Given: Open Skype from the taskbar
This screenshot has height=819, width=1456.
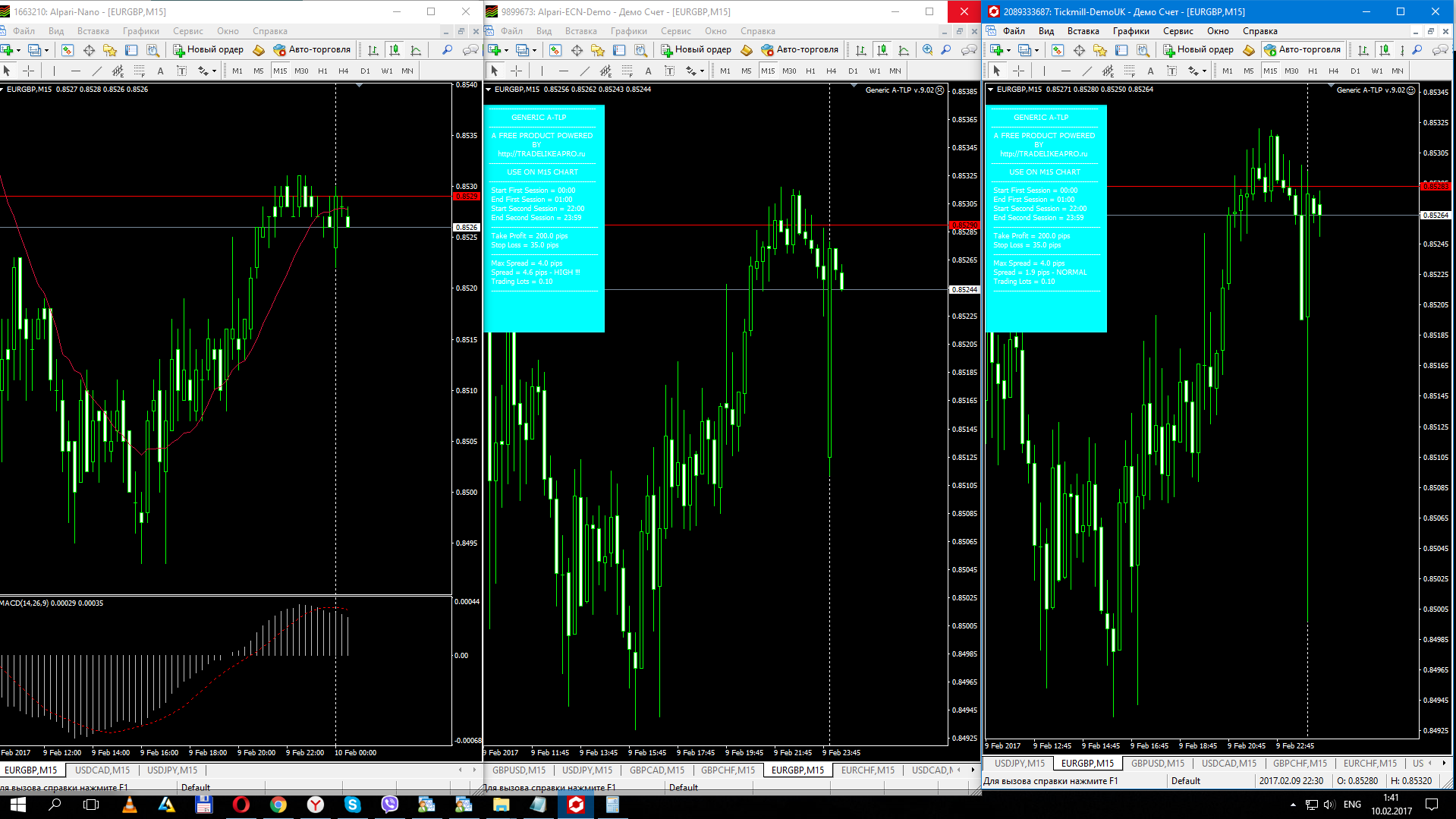Looking at the screenshot, I should pos(352,805).
